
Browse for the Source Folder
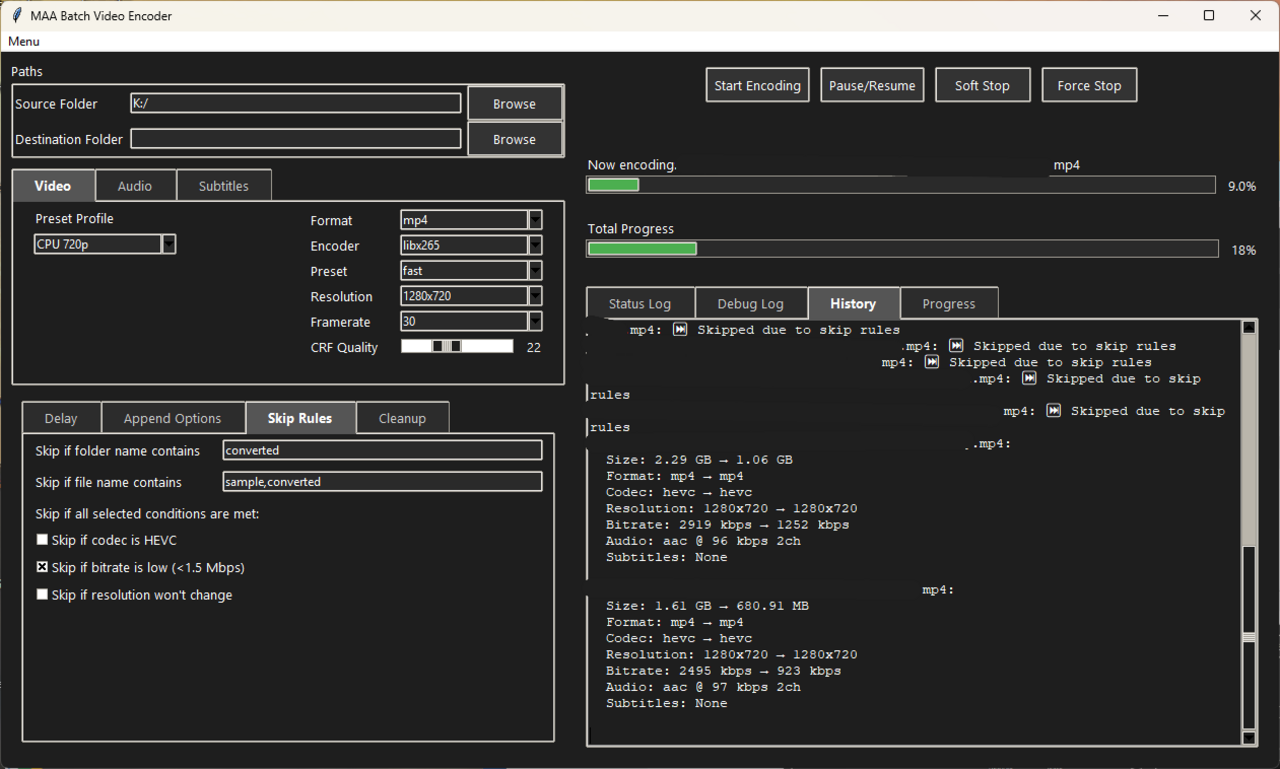tap(514, 103)
